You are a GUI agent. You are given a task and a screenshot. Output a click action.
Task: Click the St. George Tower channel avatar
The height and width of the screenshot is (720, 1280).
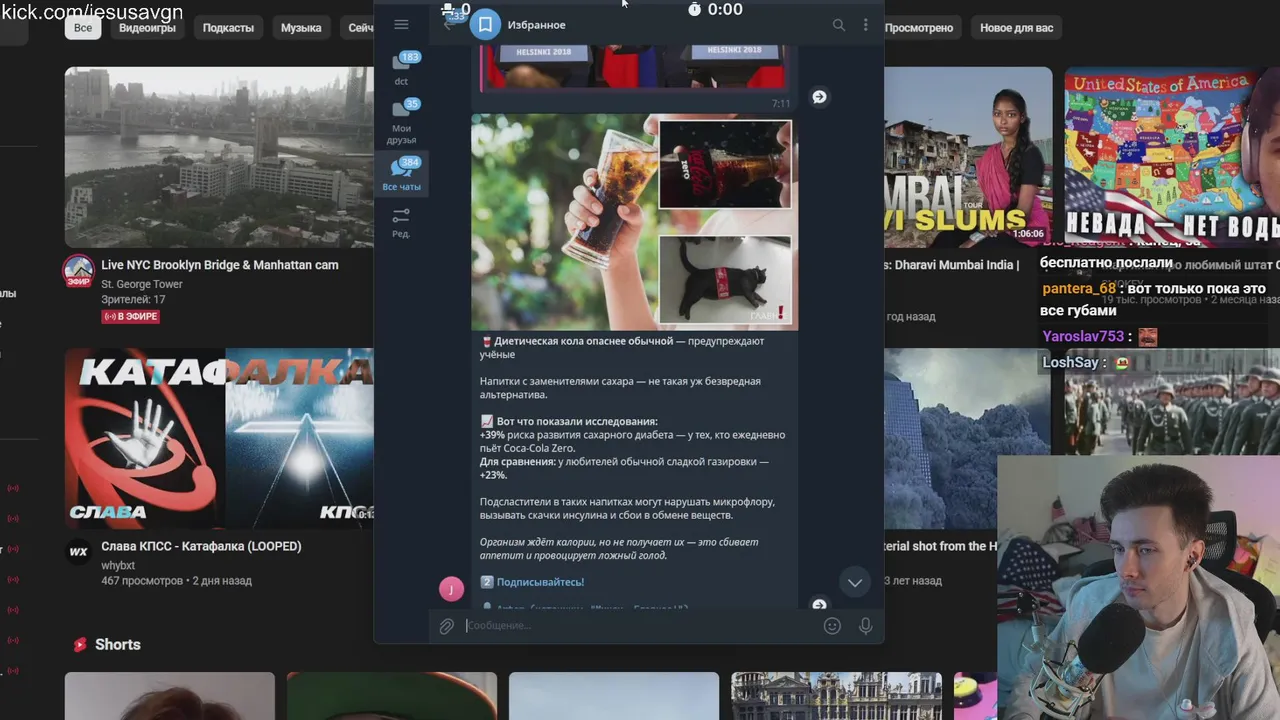coord(79,271)
